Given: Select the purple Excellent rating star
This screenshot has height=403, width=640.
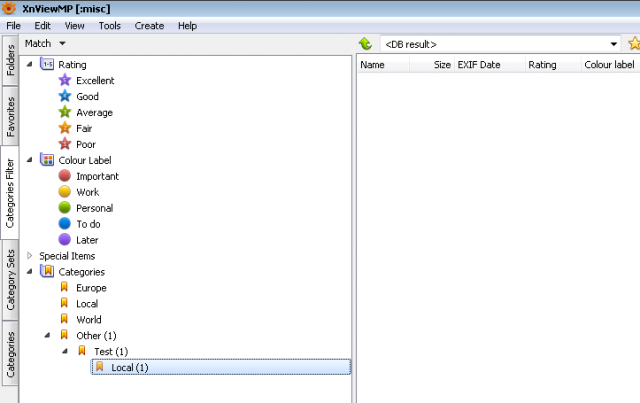Looking at the screenshot, I should coord(65,80).
